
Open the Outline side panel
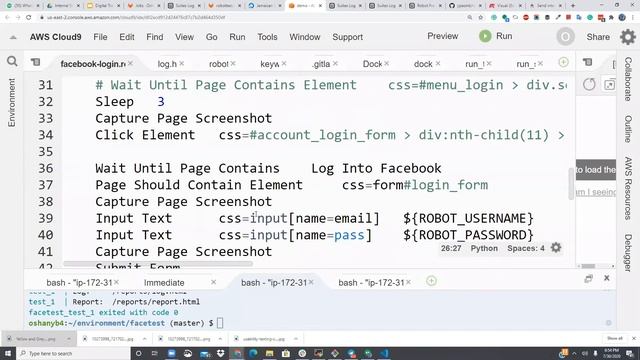628,129
